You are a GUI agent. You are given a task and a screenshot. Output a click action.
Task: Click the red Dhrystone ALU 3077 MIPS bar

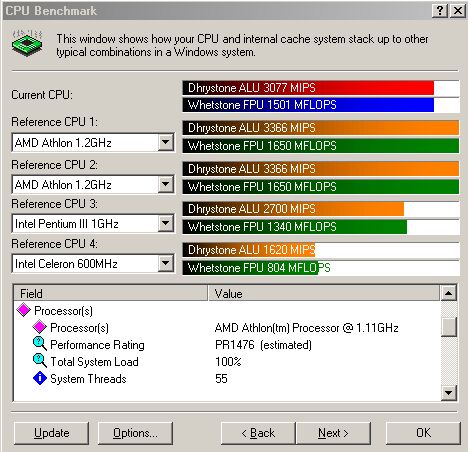(308, 88)
